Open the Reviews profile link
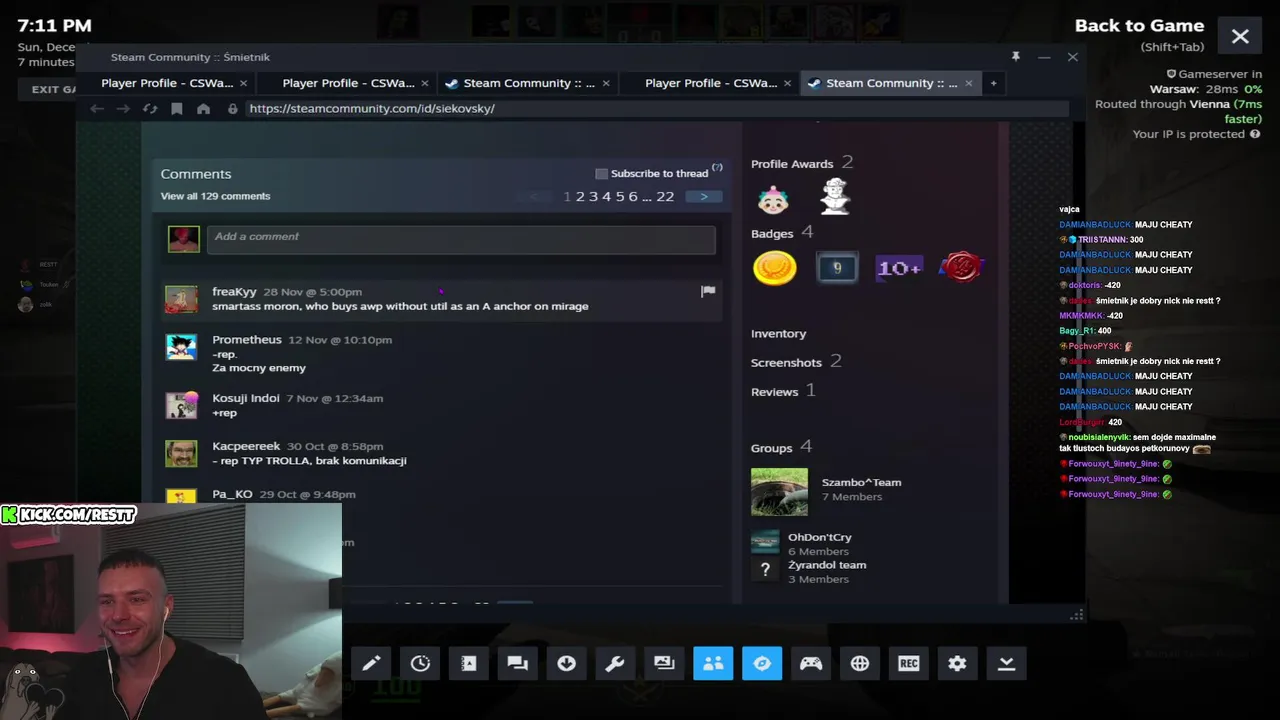1280x720 pixels. click(x=774, y=392)
